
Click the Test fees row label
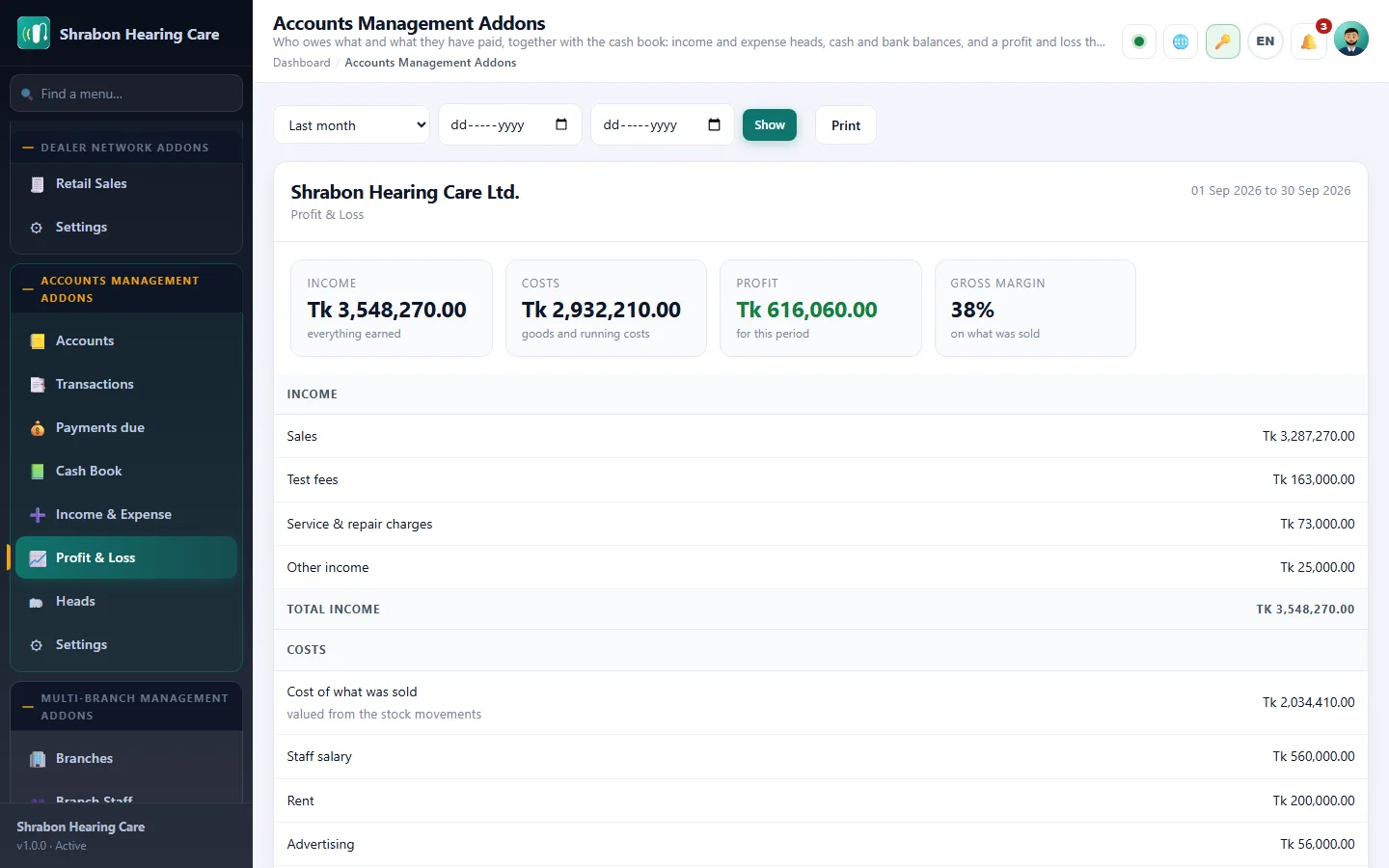[x=313, y=480]
